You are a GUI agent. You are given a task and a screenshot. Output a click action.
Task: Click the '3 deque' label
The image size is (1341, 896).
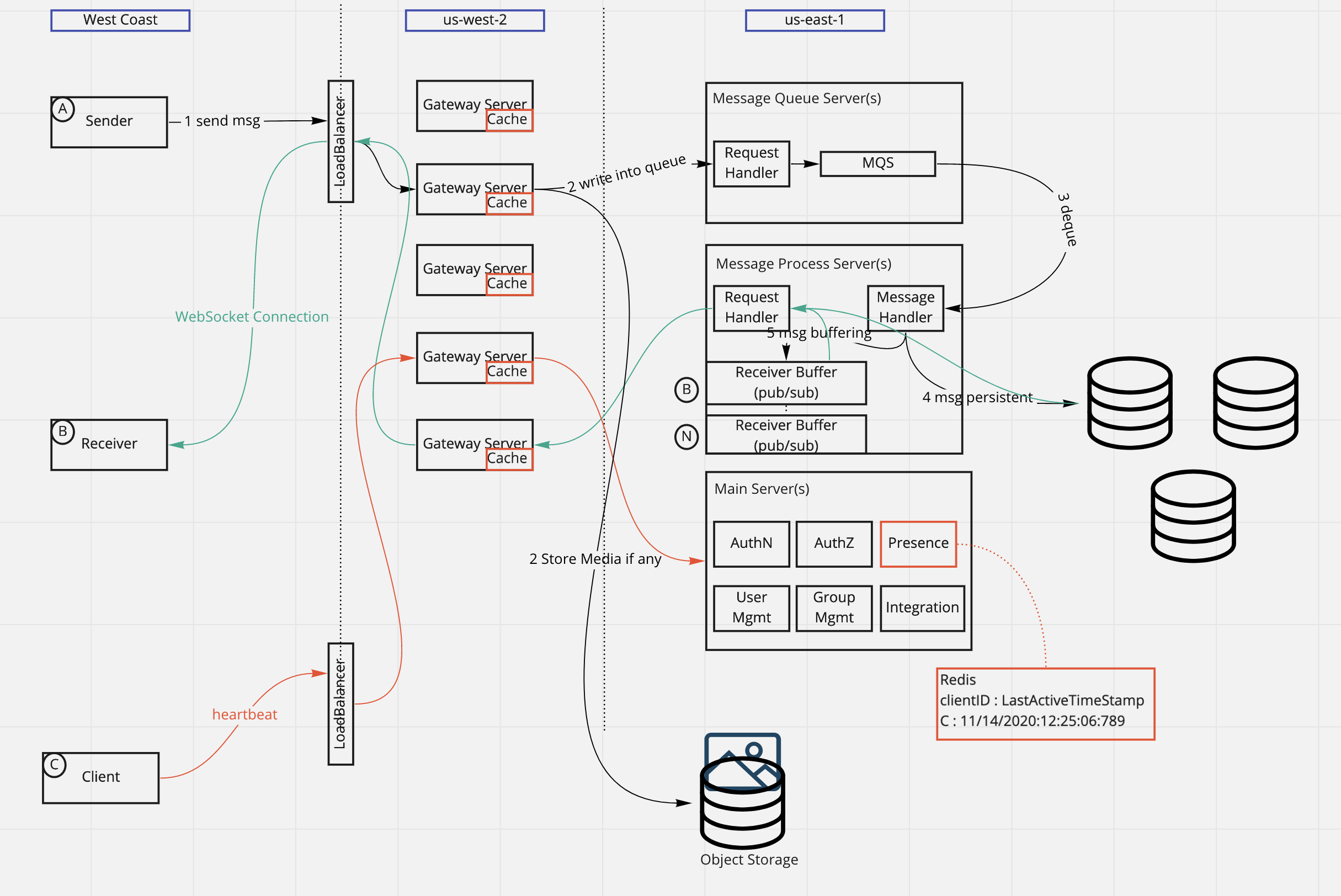click(x=1067, y=220)
